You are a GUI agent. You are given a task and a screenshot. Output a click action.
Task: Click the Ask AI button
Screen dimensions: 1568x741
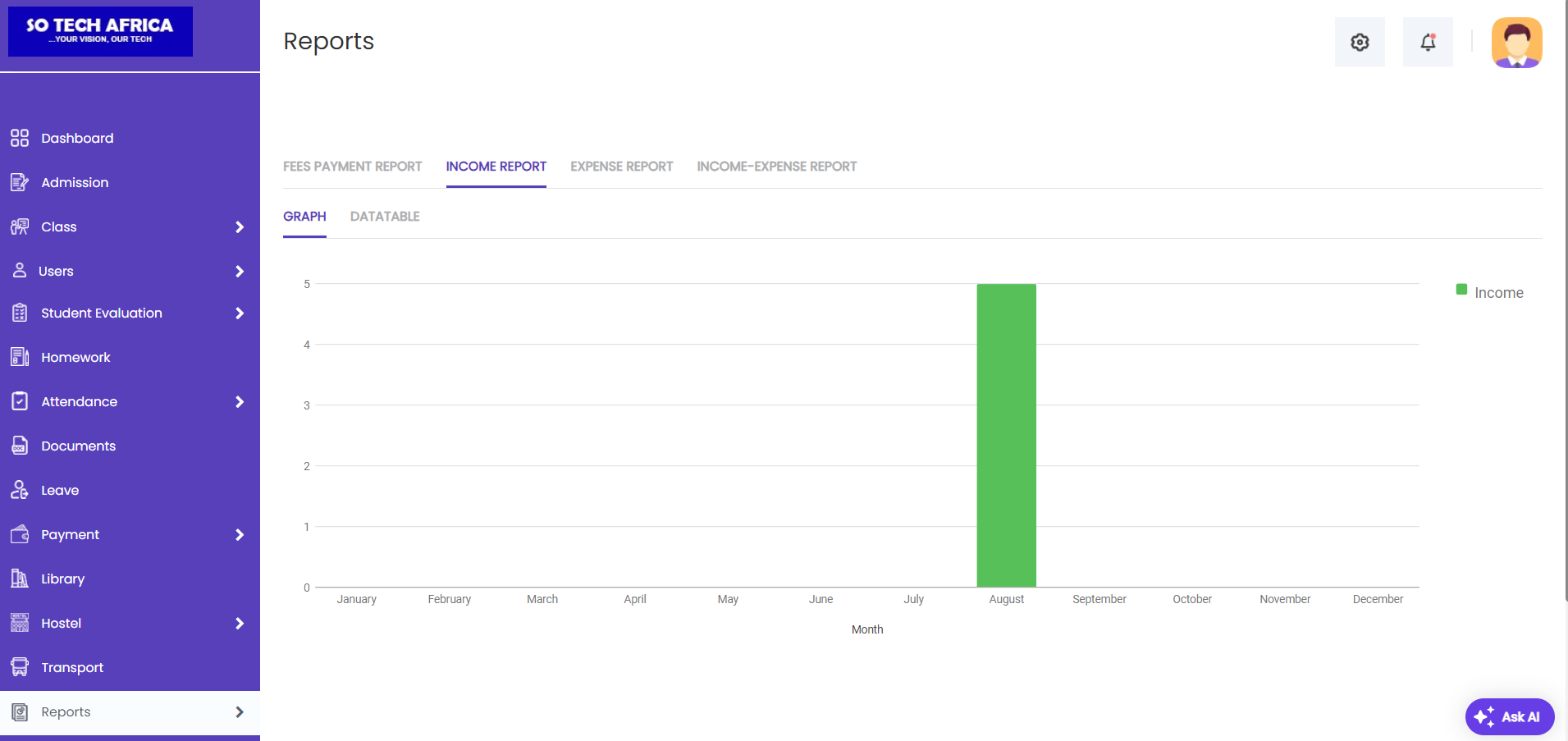click(x=1509, y=716)
